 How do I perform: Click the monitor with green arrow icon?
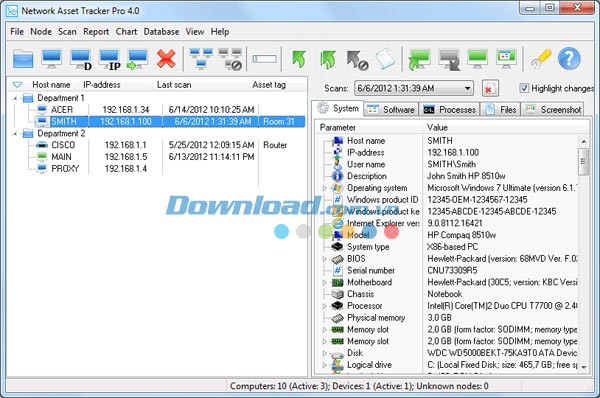pos(137,60)
